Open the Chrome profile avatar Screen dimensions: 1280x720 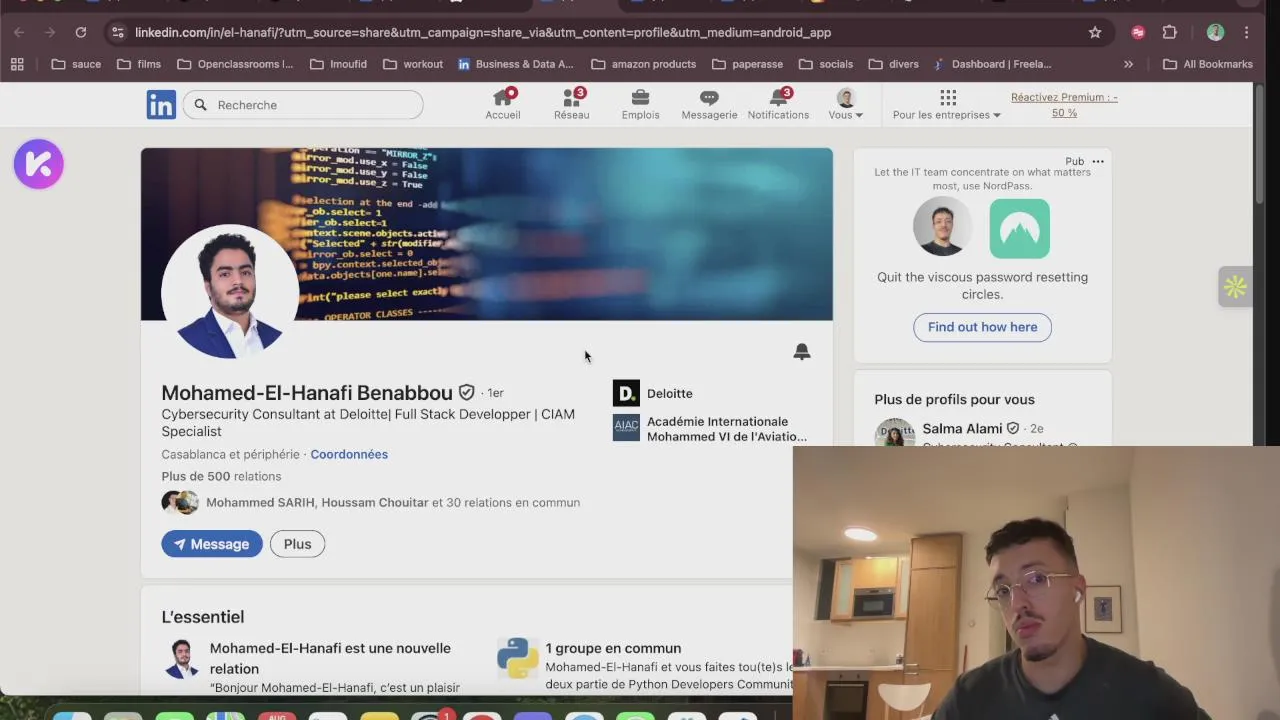click(x=1215, y=32)
